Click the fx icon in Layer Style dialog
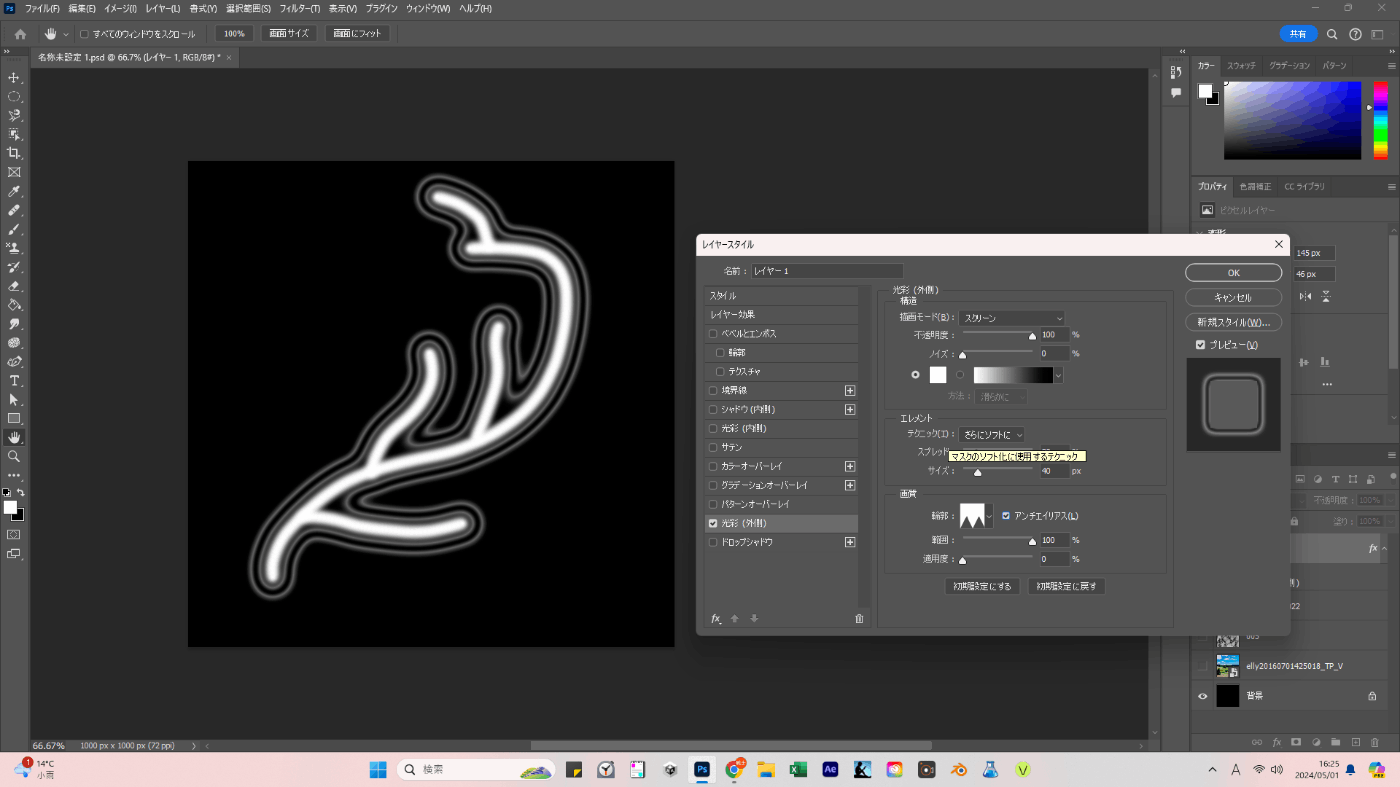 point(716,619)
